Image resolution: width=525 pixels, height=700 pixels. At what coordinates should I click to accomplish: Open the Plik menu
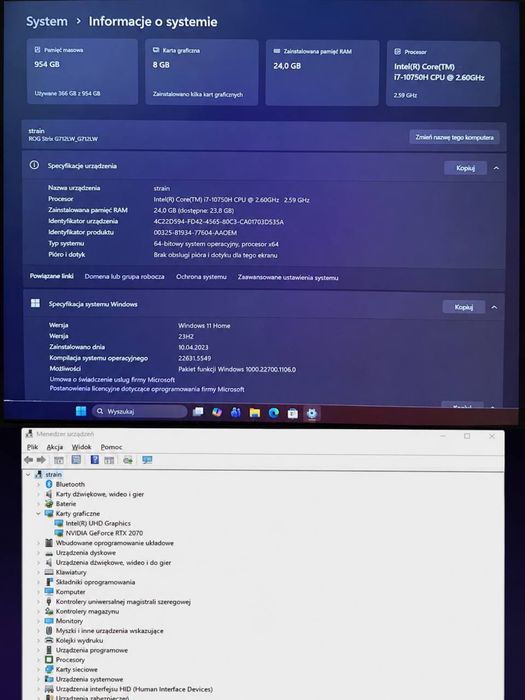[x=32, y=447]
